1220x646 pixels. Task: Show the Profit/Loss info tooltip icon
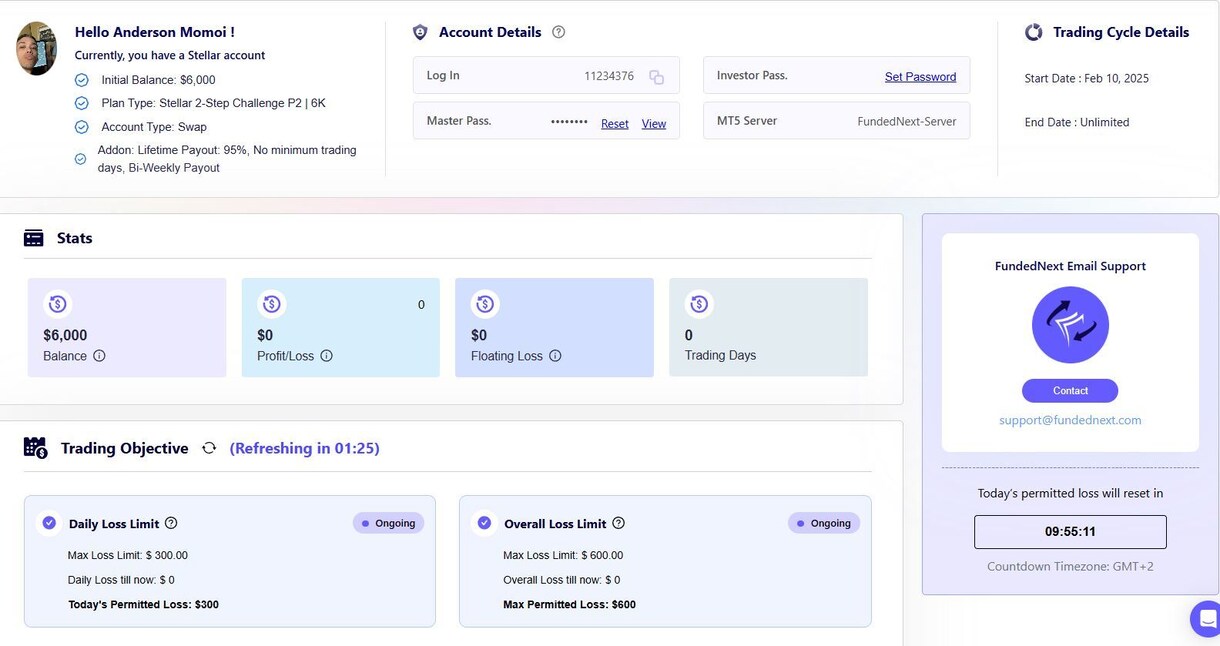pyautogui.click(x=326, y=356)
